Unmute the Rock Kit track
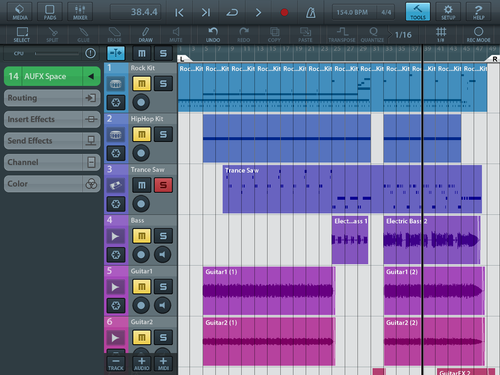500x375 pixels. pyautogui.click(x=142, y=83)
